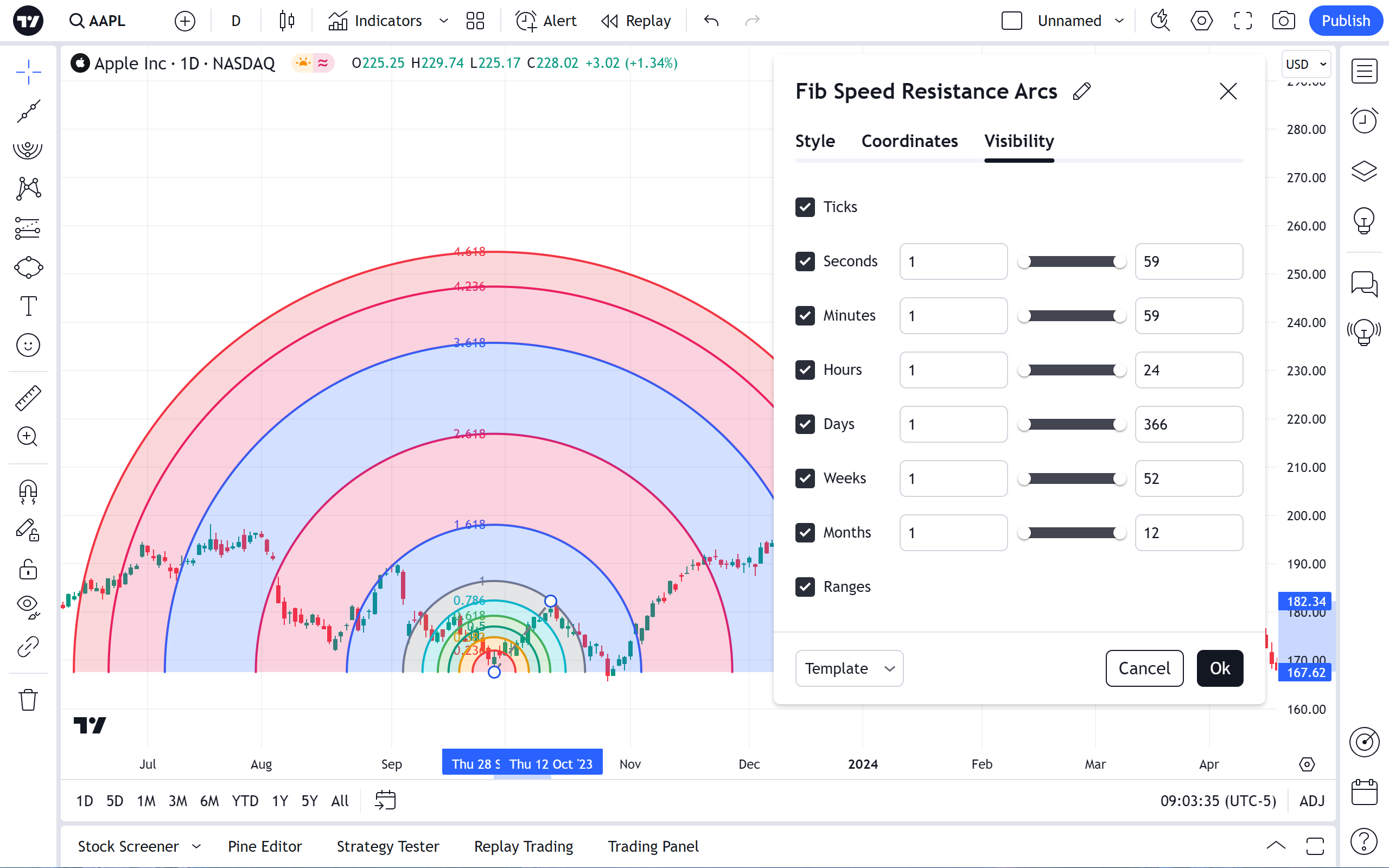Open the alerts clock icon in right sidebar

[x=1363, y=120]
